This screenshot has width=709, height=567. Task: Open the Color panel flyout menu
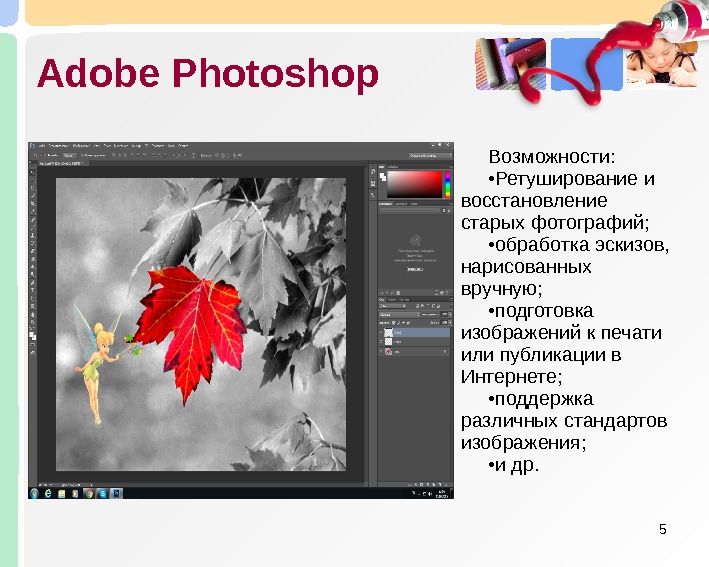[x=450, y=167]
